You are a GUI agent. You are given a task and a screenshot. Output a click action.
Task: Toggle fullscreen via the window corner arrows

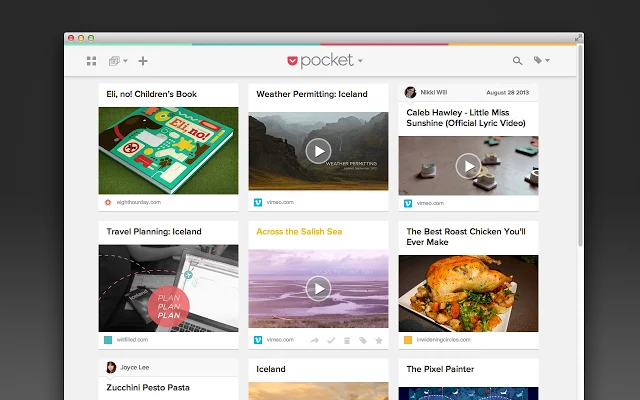(578, 38)
